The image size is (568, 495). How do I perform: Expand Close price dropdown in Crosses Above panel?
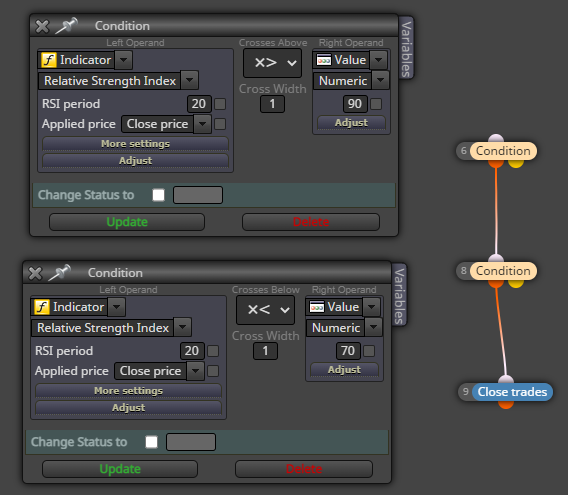point(202,124)
